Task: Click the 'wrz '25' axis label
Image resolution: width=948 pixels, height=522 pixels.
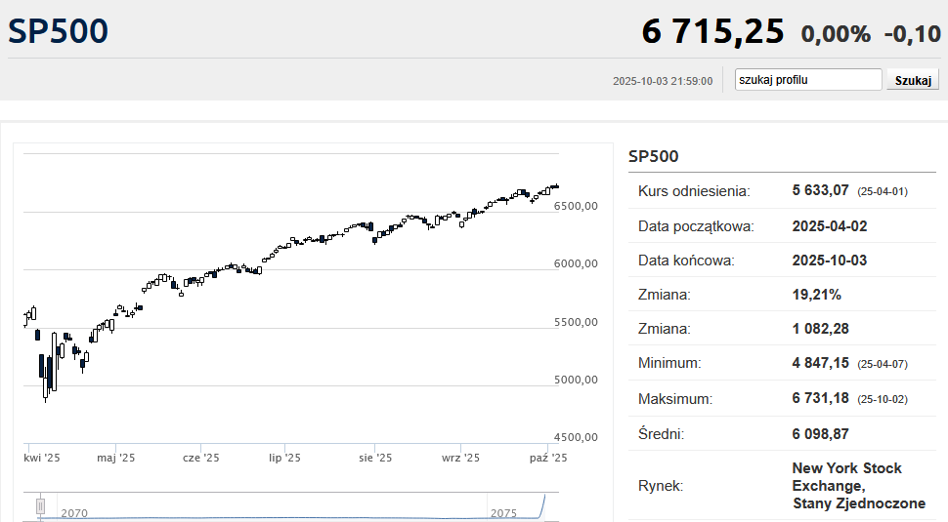Action: 461,458
